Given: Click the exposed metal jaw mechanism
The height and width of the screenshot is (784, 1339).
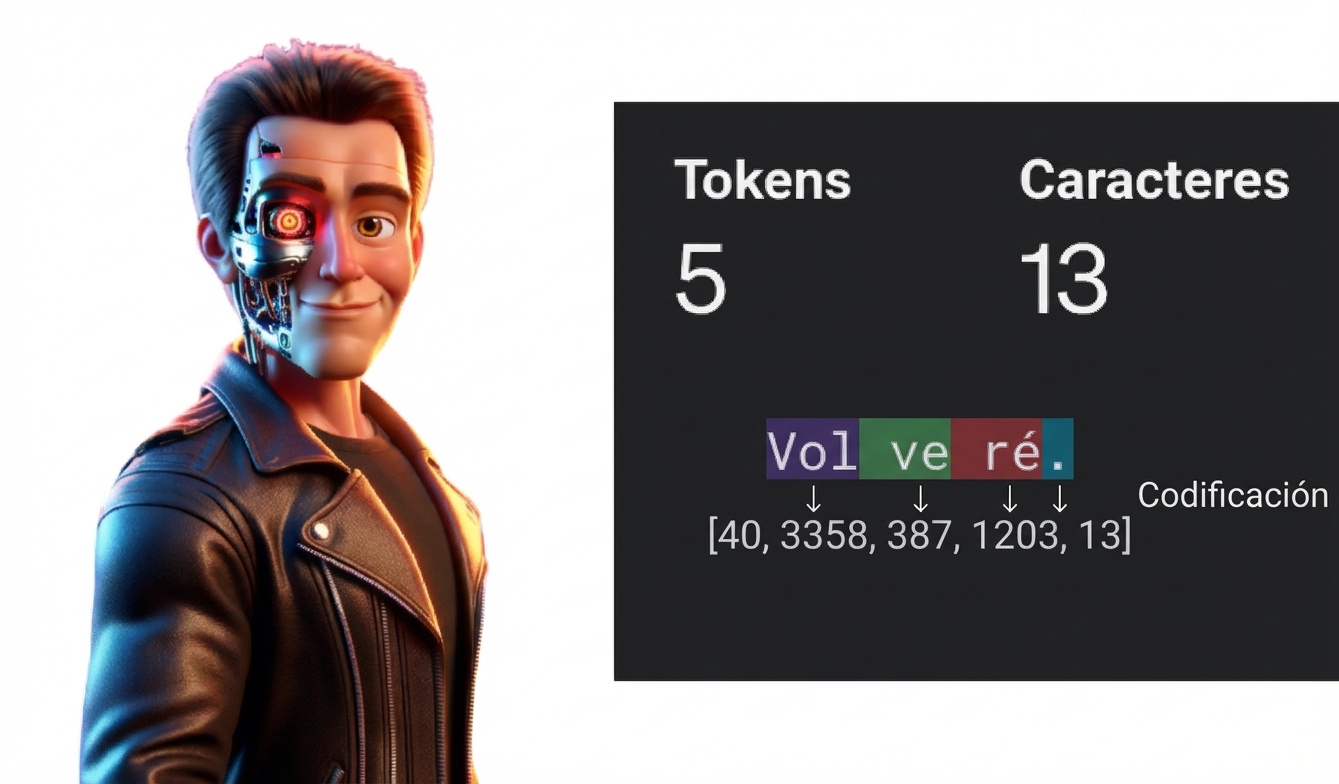Looking at the screenshot, I should pyautogui.click(x=263, y=312).
